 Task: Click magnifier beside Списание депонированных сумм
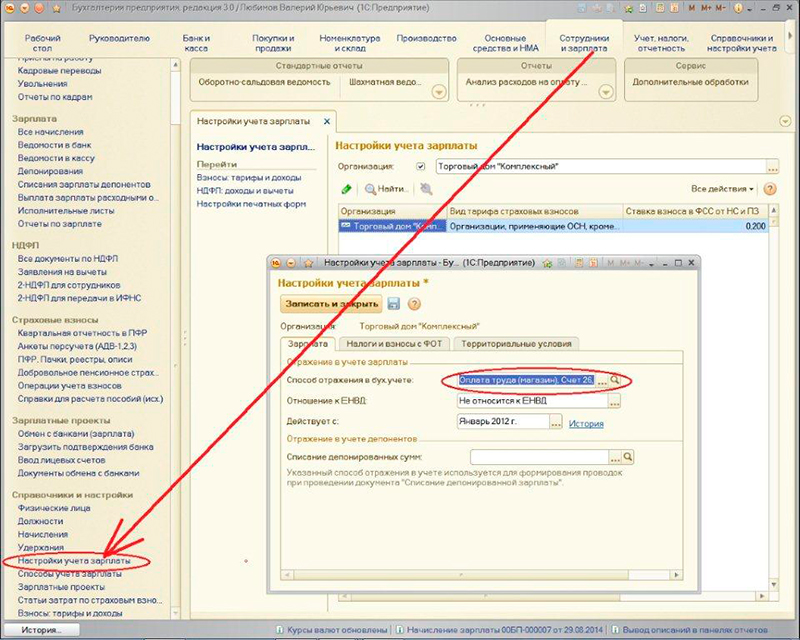[x=628, y=456]
